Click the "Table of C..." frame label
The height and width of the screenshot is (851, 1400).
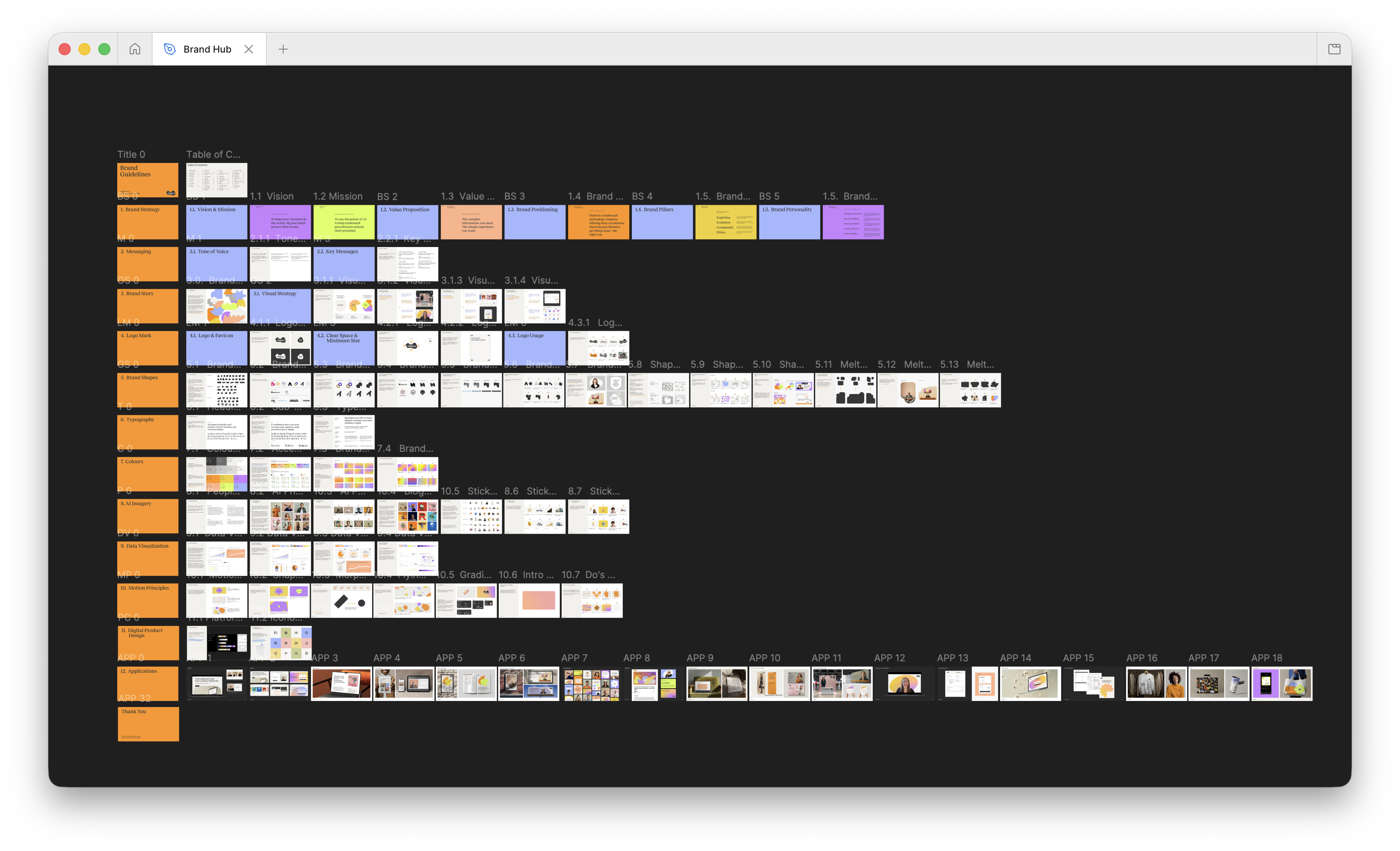tap(213, 154)
